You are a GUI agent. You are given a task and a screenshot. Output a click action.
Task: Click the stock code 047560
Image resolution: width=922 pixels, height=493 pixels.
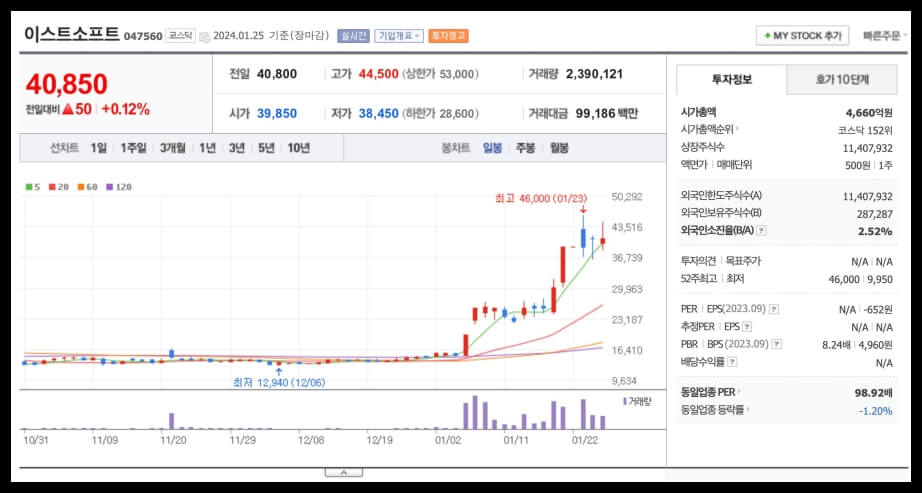coord(143,36)
